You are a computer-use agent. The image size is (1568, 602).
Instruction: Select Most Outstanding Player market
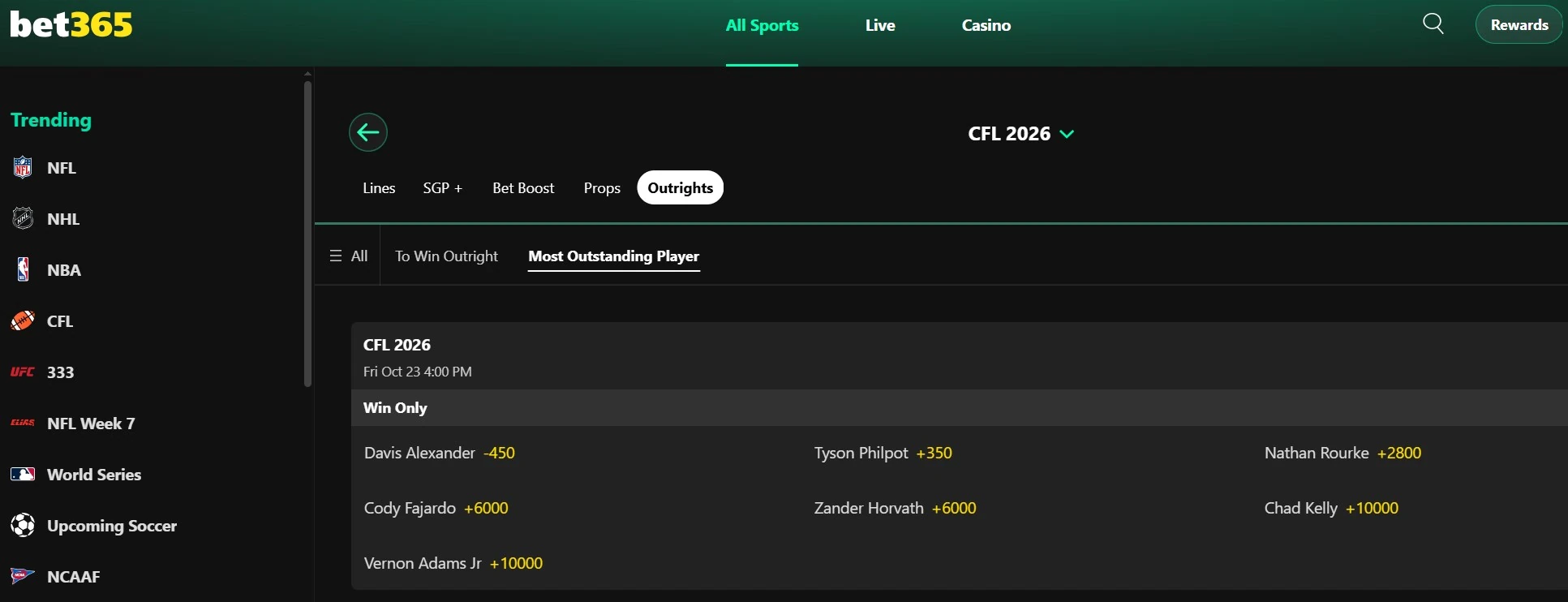coord(614,256)
